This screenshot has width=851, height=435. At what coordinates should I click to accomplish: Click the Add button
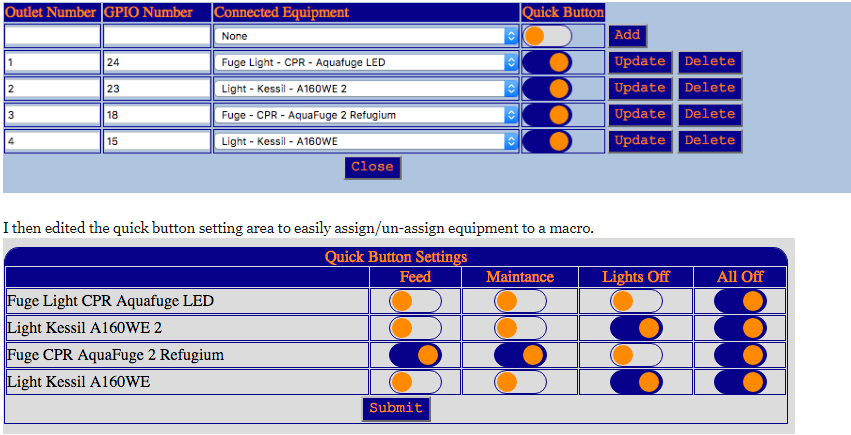(x=627, y=36)
